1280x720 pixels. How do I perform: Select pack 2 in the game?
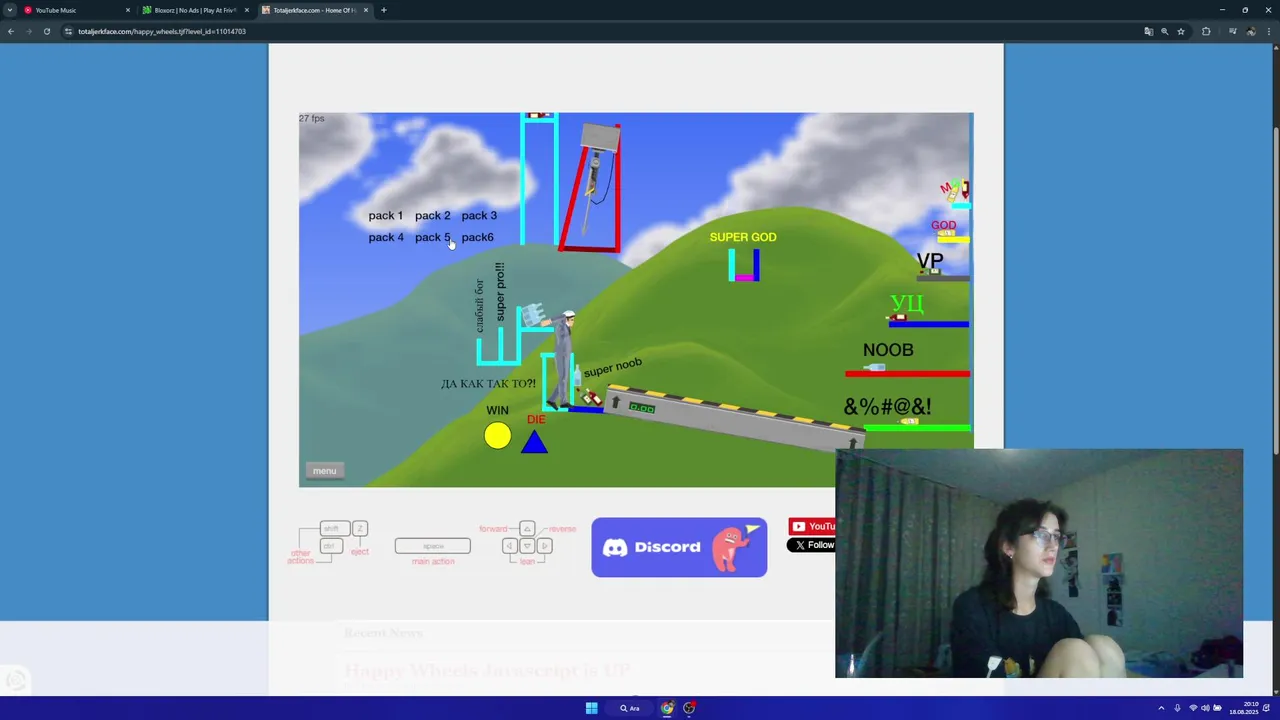point(432,215)
